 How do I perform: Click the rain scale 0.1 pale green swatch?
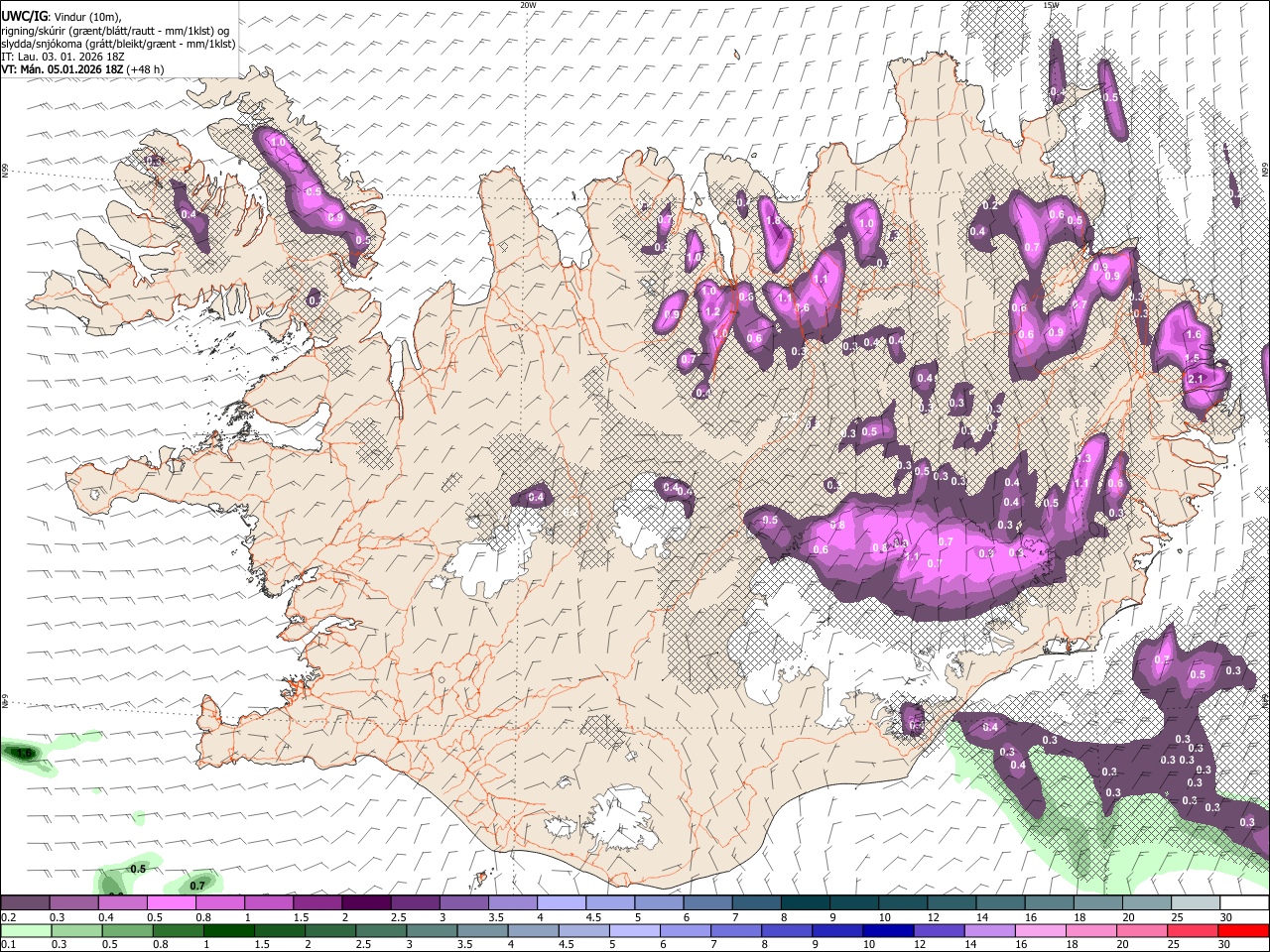(x=26, y=930)
